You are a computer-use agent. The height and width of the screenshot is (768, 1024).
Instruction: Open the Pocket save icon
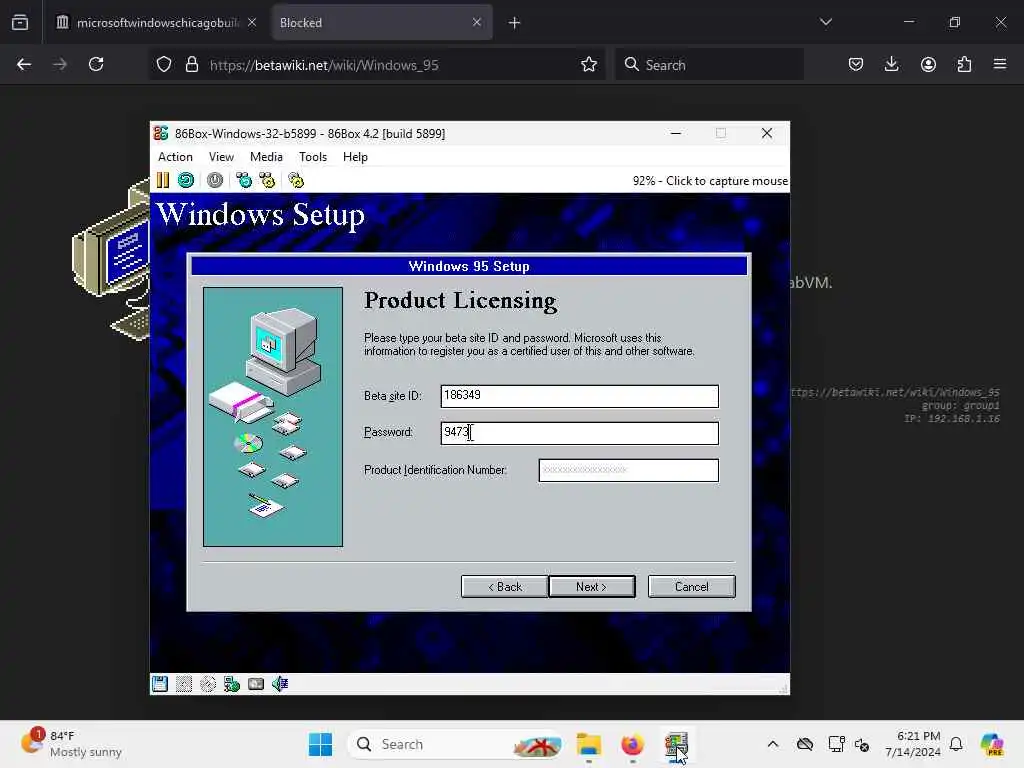(x=856, y=65)
